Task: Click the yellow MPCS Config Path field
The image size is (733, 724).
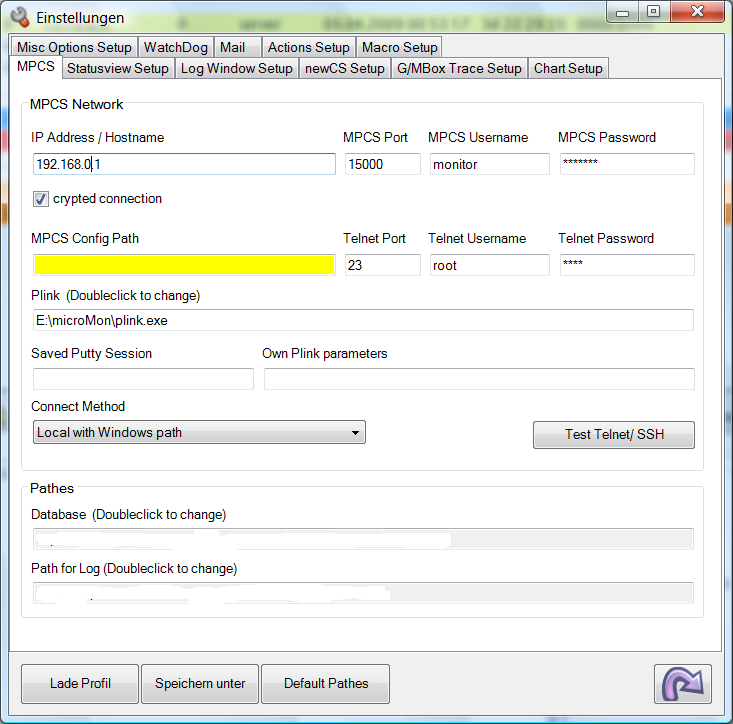Action: pyautogui.click(x=184, y=265)
